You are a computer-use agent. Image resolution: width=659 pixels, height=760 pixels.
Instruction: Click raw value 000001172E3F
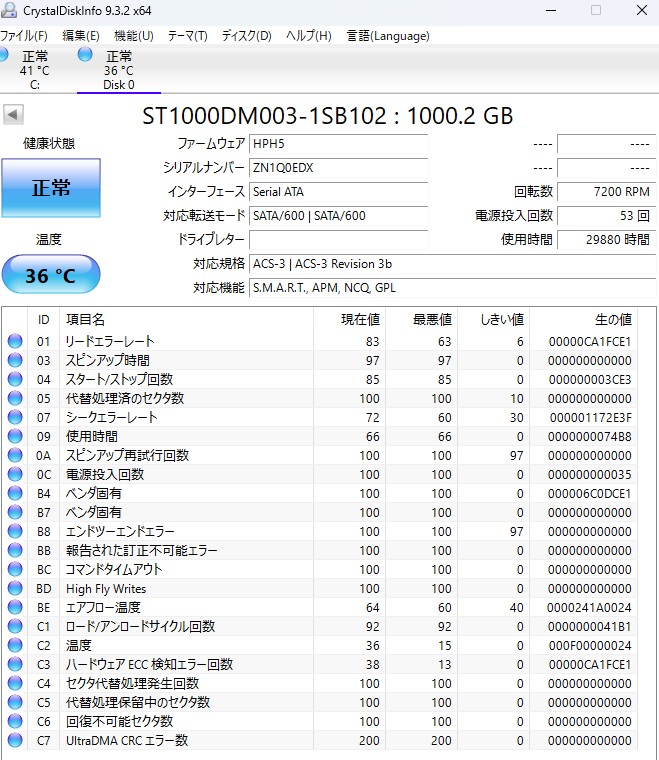click(590, 417)
